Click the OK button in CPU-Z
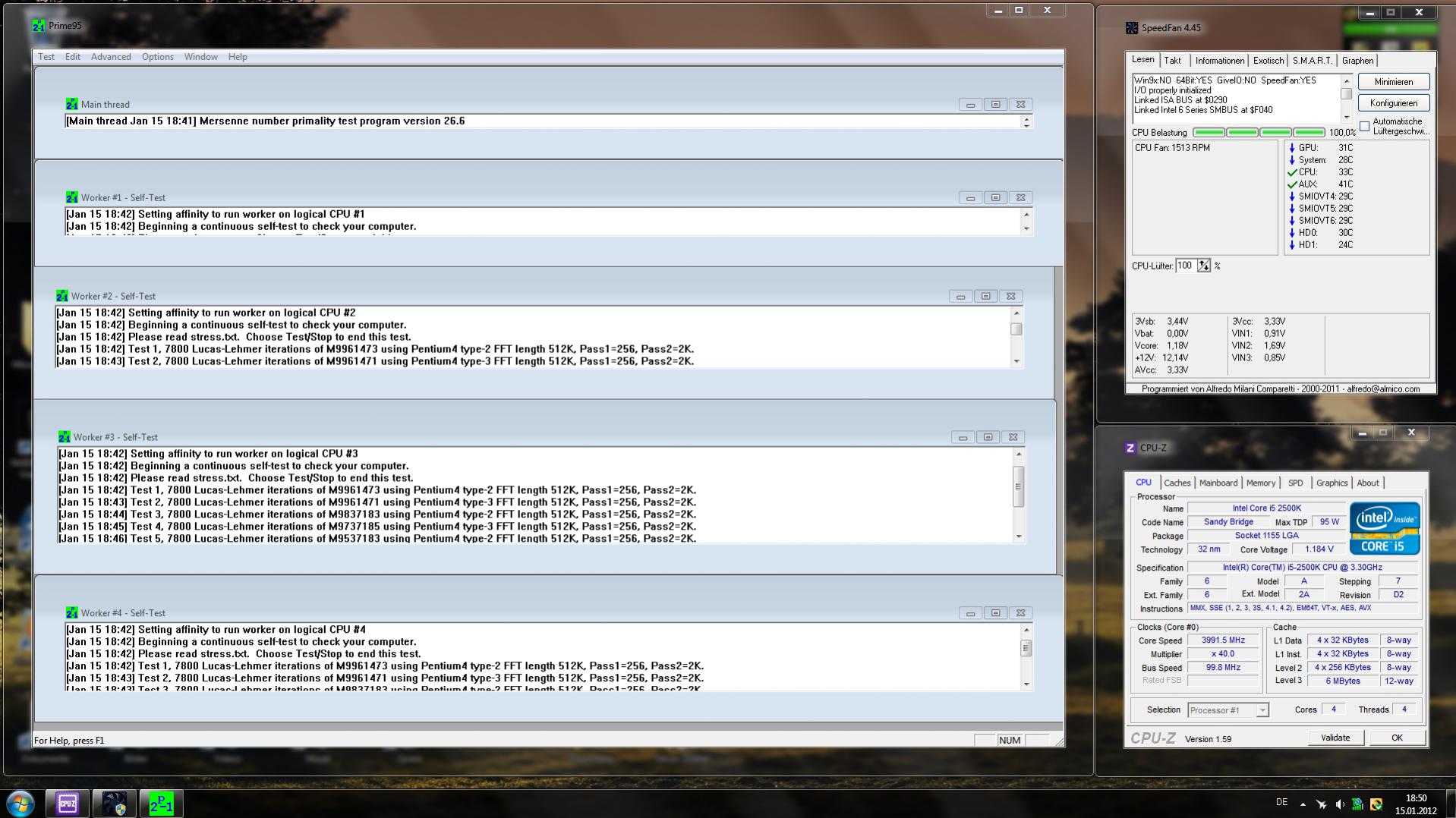This screenshot has width=1456, height=818. 1397,738
